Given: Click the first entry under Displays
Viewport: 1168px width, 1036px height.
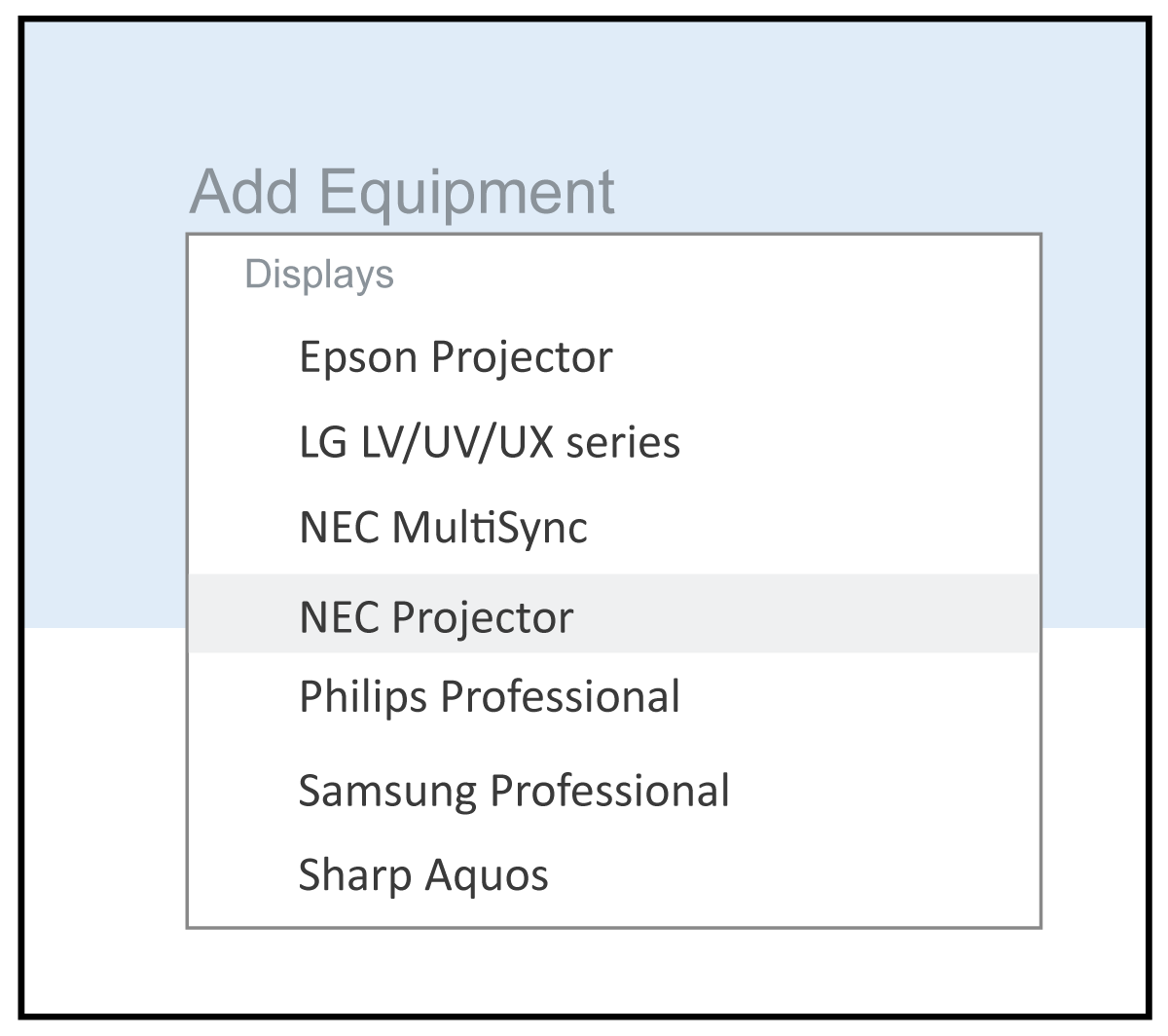Looking at the screenshot, I should click(x=456, y=357).
